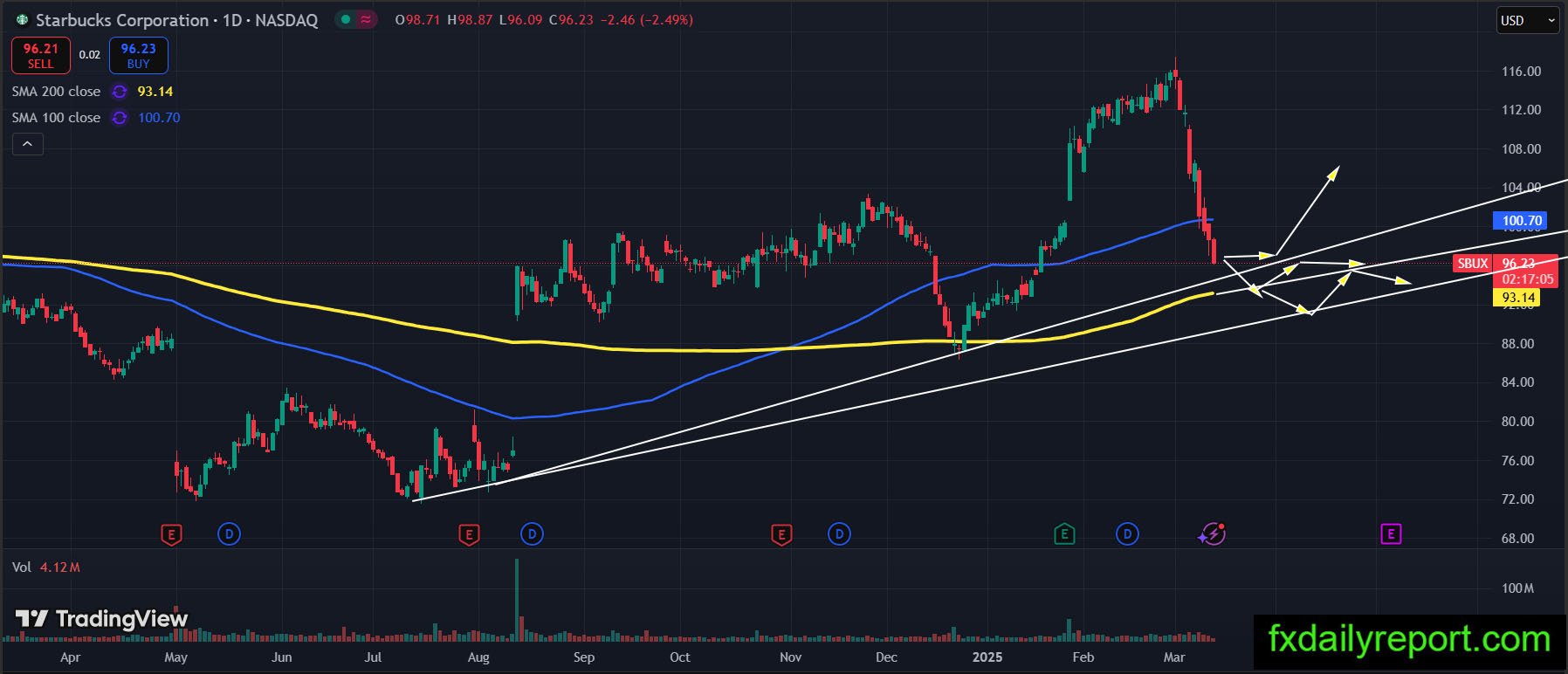
Task: Click the Dec label on the time axis
Action: (x=886, y=657)
